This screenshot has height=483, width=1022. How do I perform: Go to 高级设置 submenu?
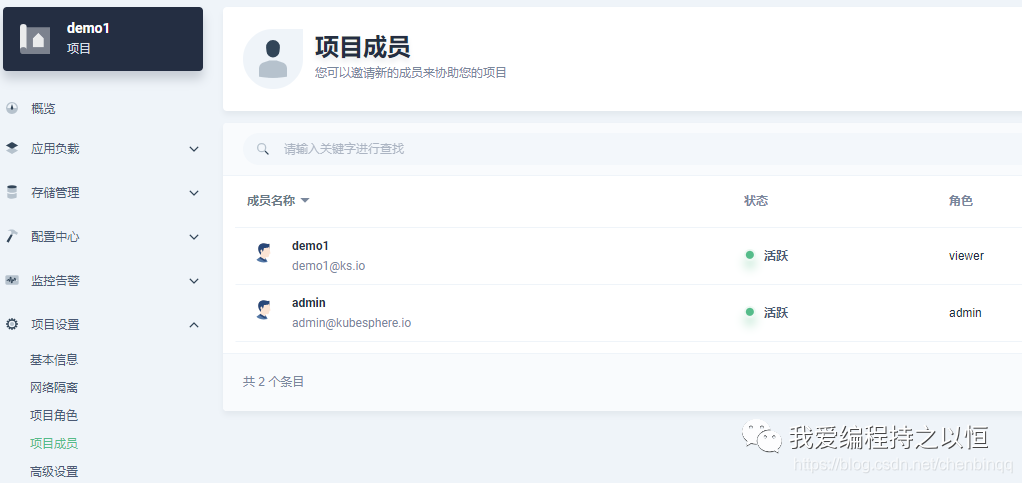pyautogui.click(x=54, y=471)
